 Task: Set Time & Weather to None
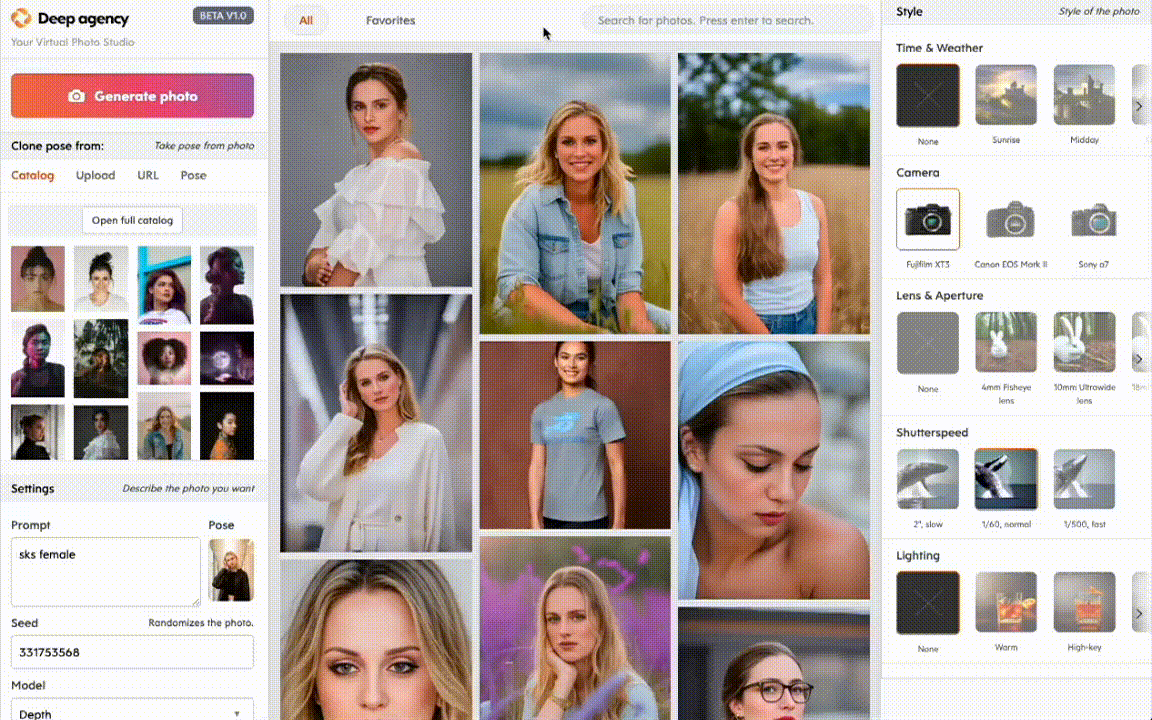(927, 96)
